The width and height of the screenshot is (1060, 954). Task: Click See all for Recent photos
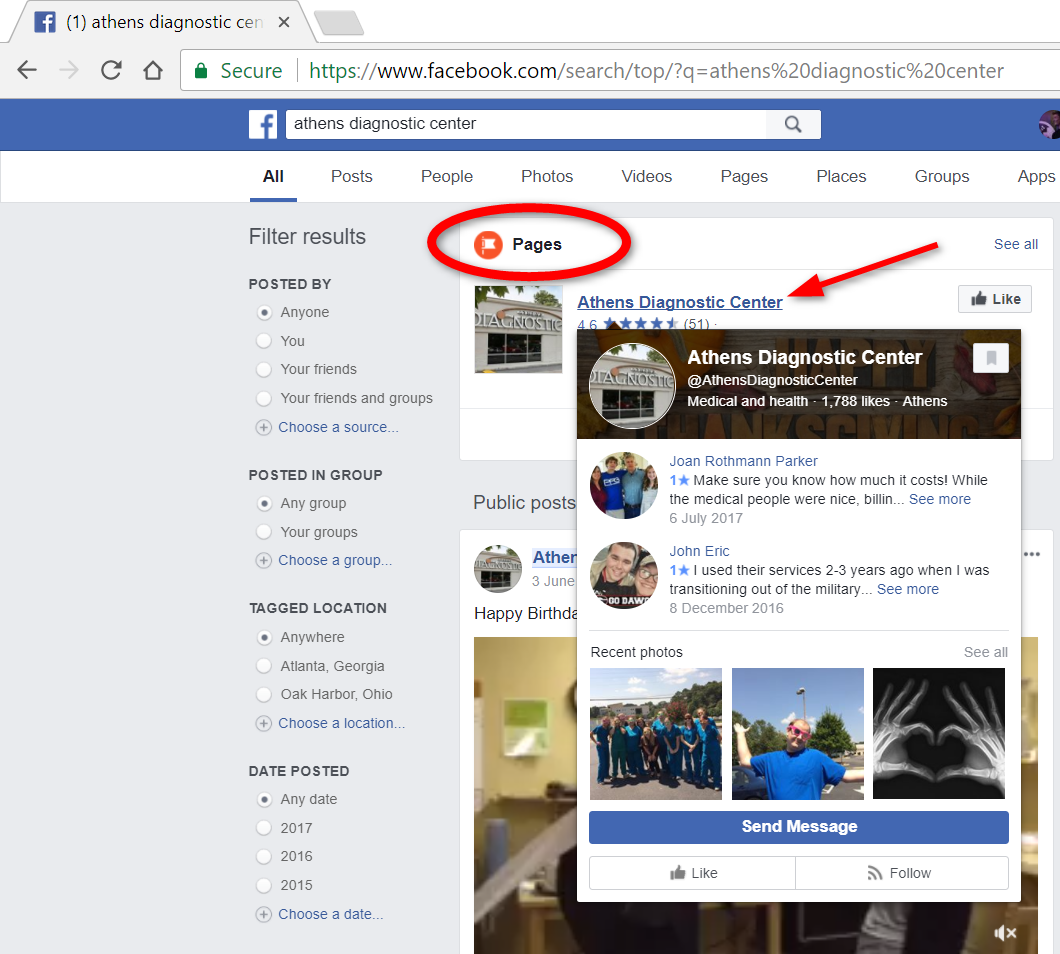(986, 652)
